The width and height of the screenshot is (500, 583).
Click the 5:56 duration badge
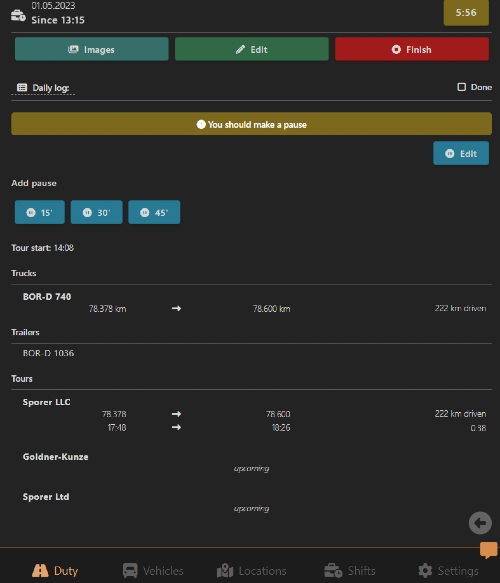pos(466,13)
